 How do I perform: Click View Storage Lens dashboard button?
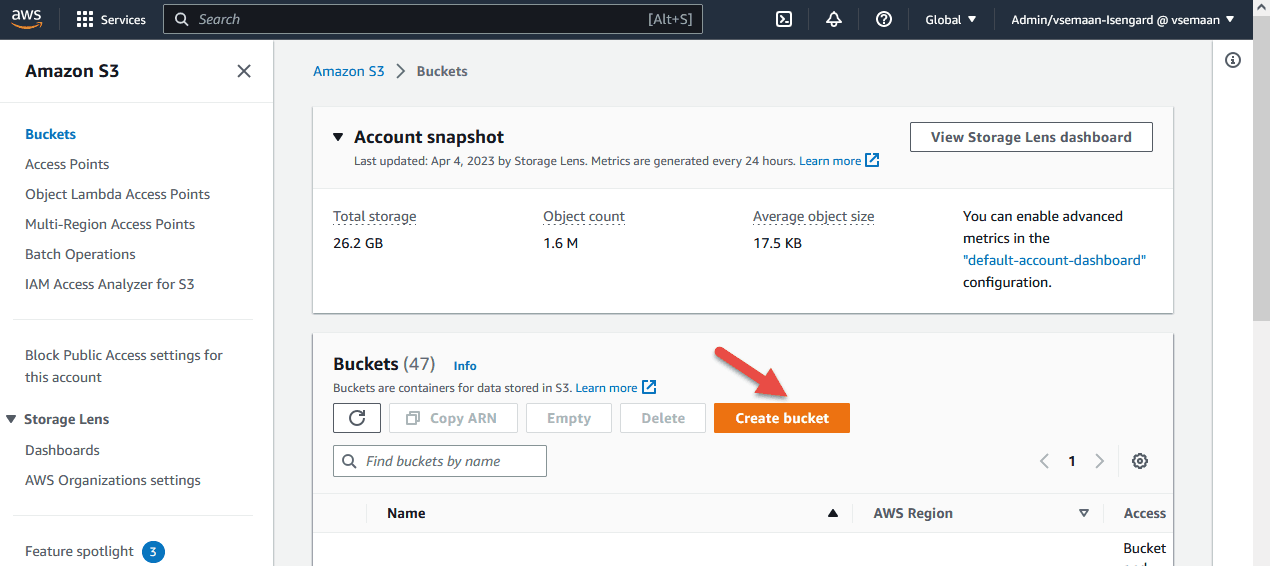tap(1031, 137)
